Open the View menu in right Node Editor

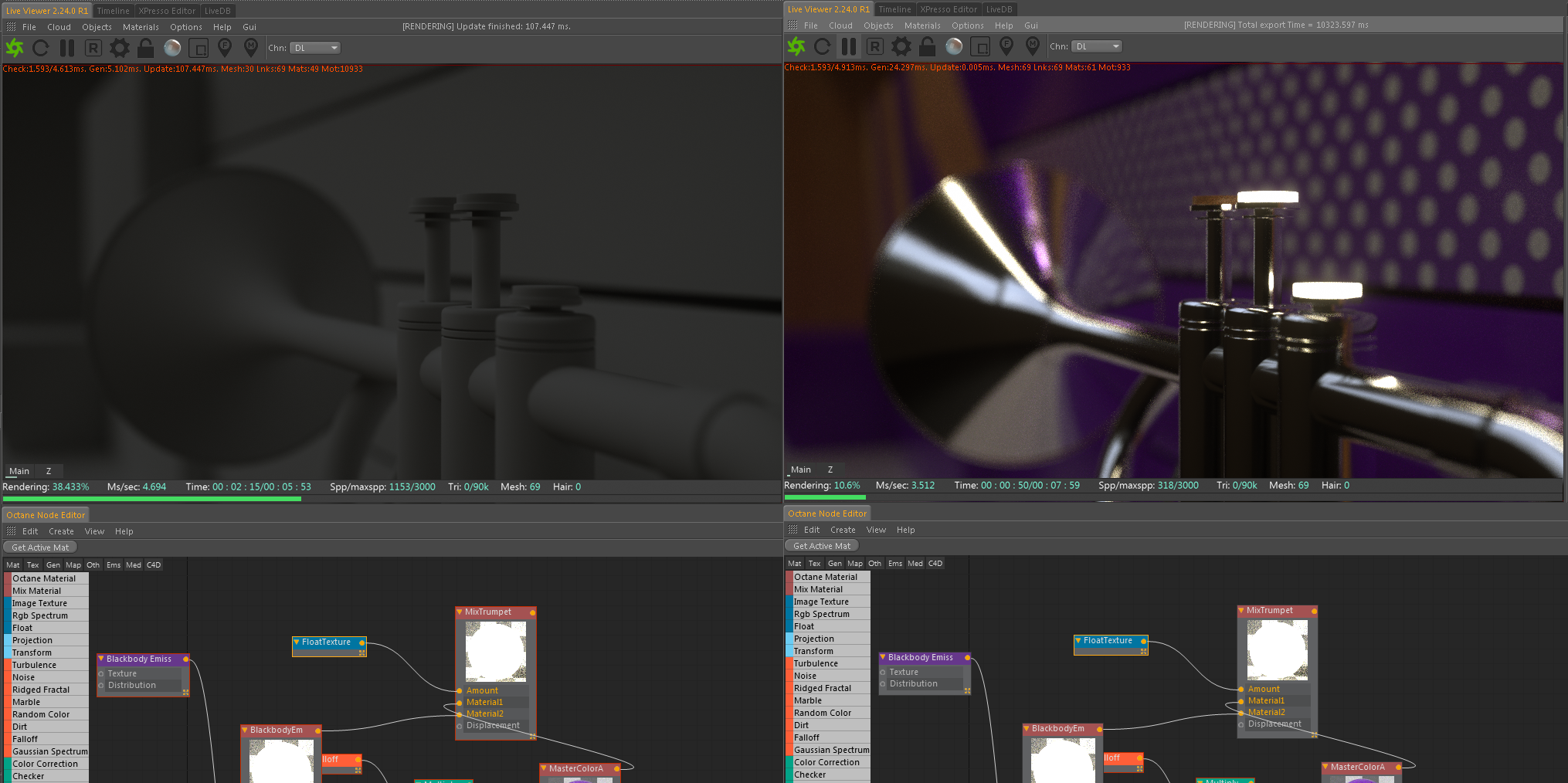coord(876,530)
